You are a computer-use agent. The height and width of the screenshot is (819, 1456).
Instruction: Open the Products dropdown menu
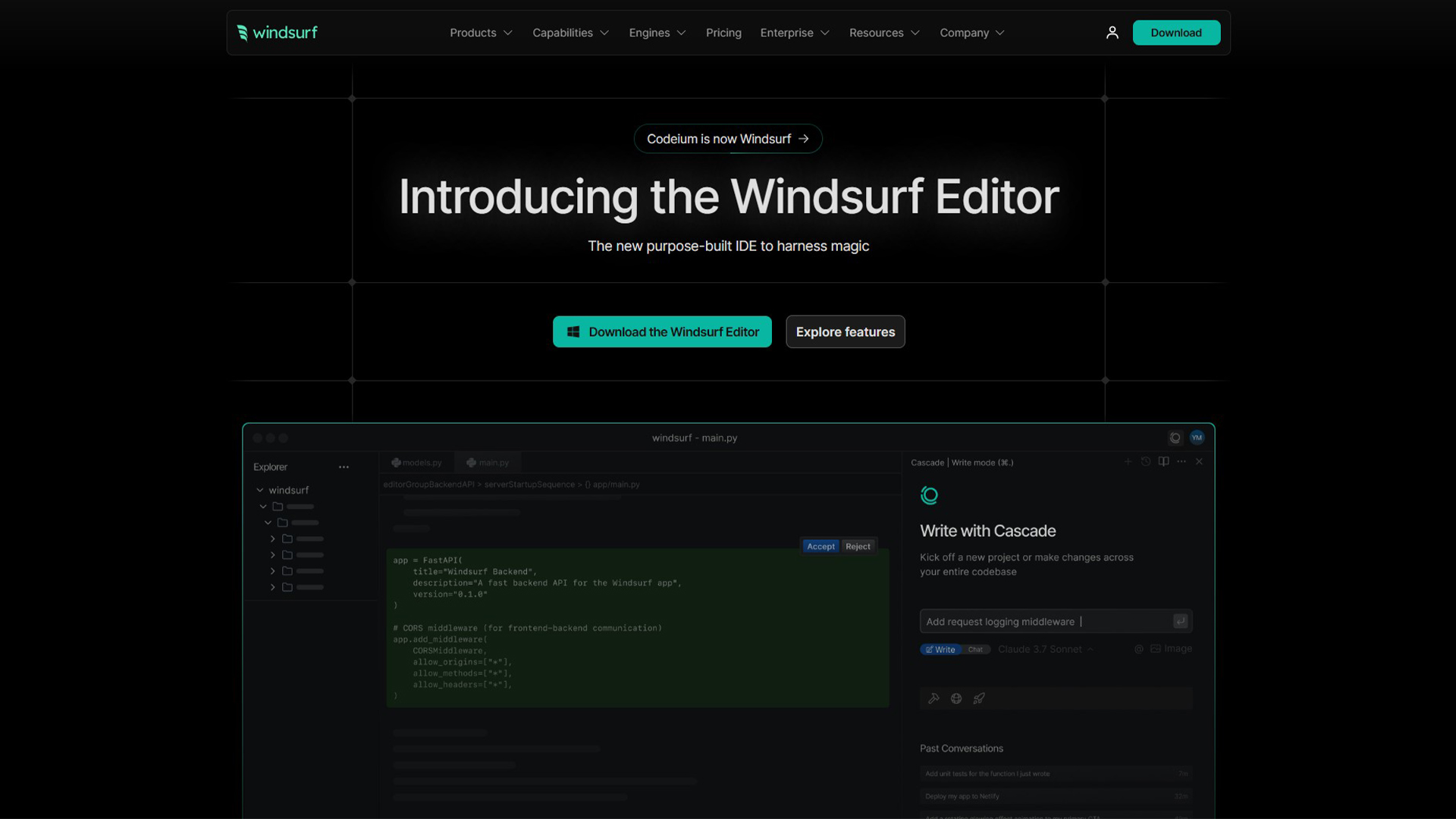[x=481, y=33]
